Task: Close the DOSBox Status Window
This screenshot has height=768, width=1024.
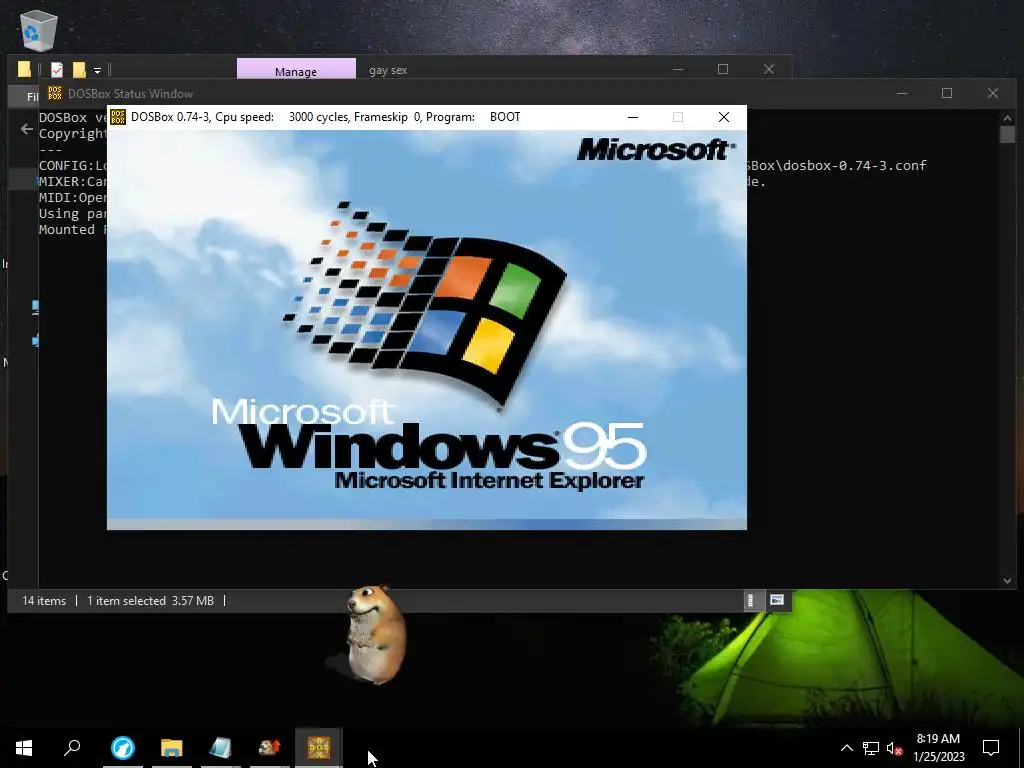Action: tap(993, 93)
